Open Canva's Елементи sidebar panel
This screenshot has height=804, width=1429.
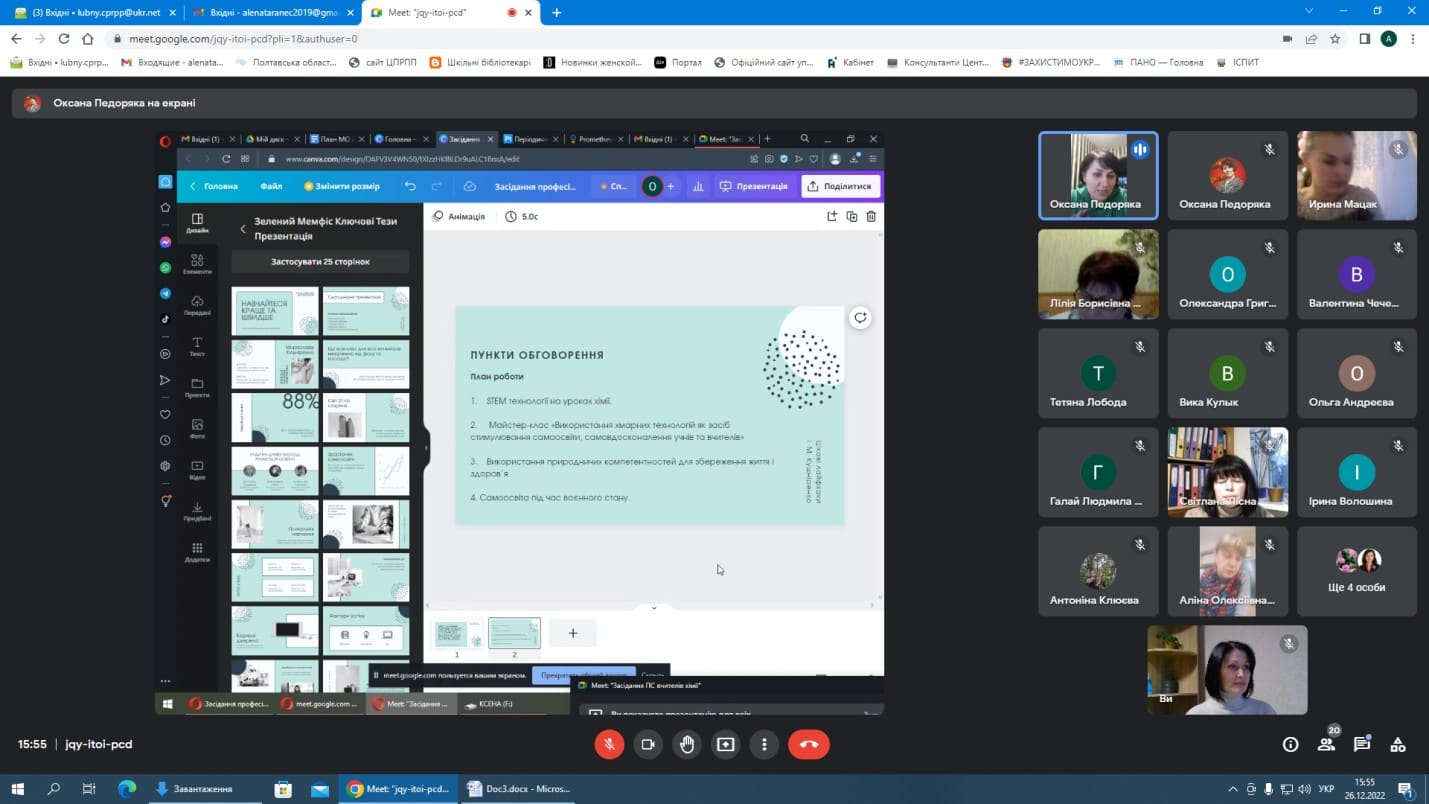point(197,264)
